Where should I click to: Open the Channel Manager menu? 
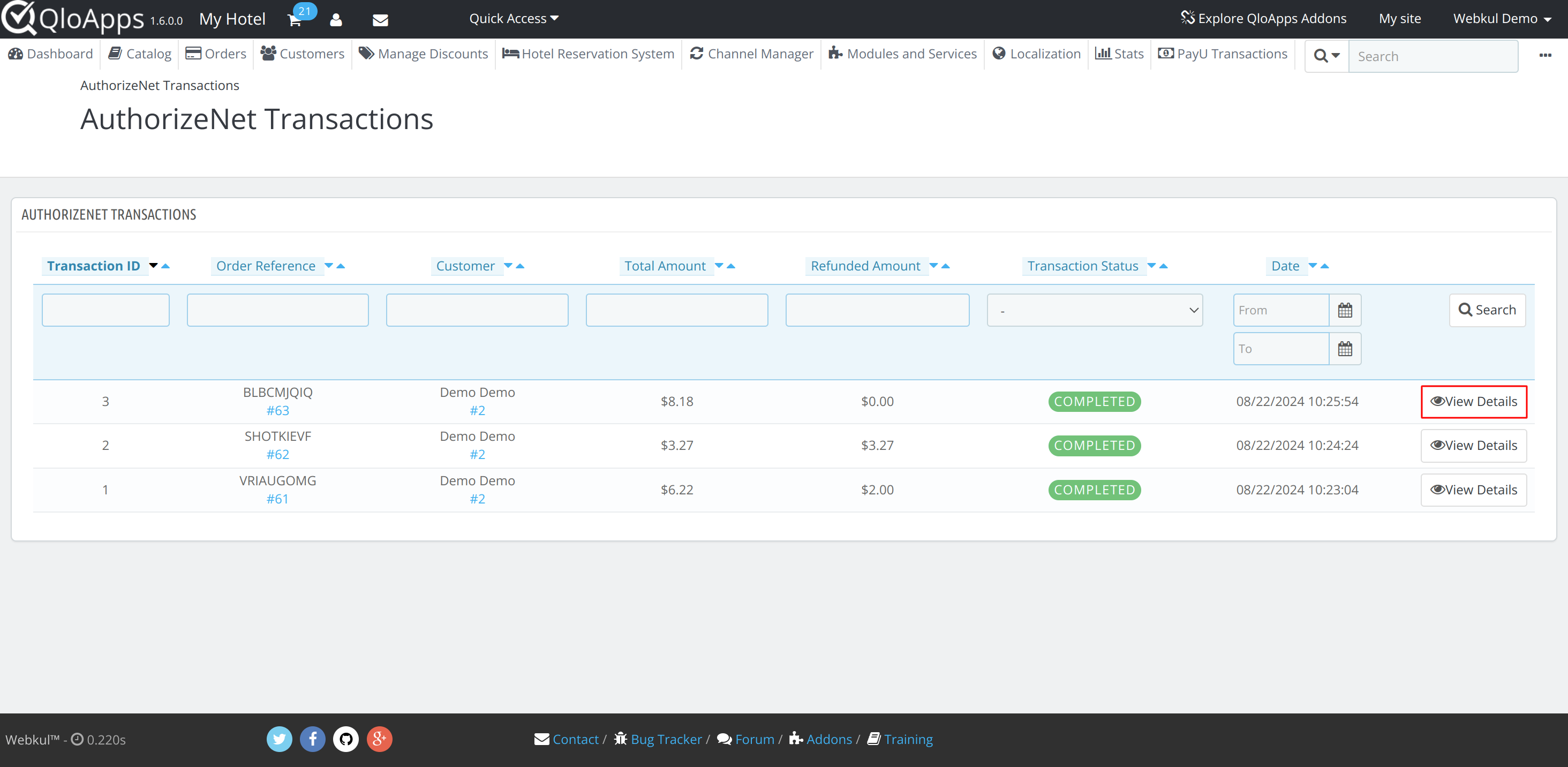752,54
